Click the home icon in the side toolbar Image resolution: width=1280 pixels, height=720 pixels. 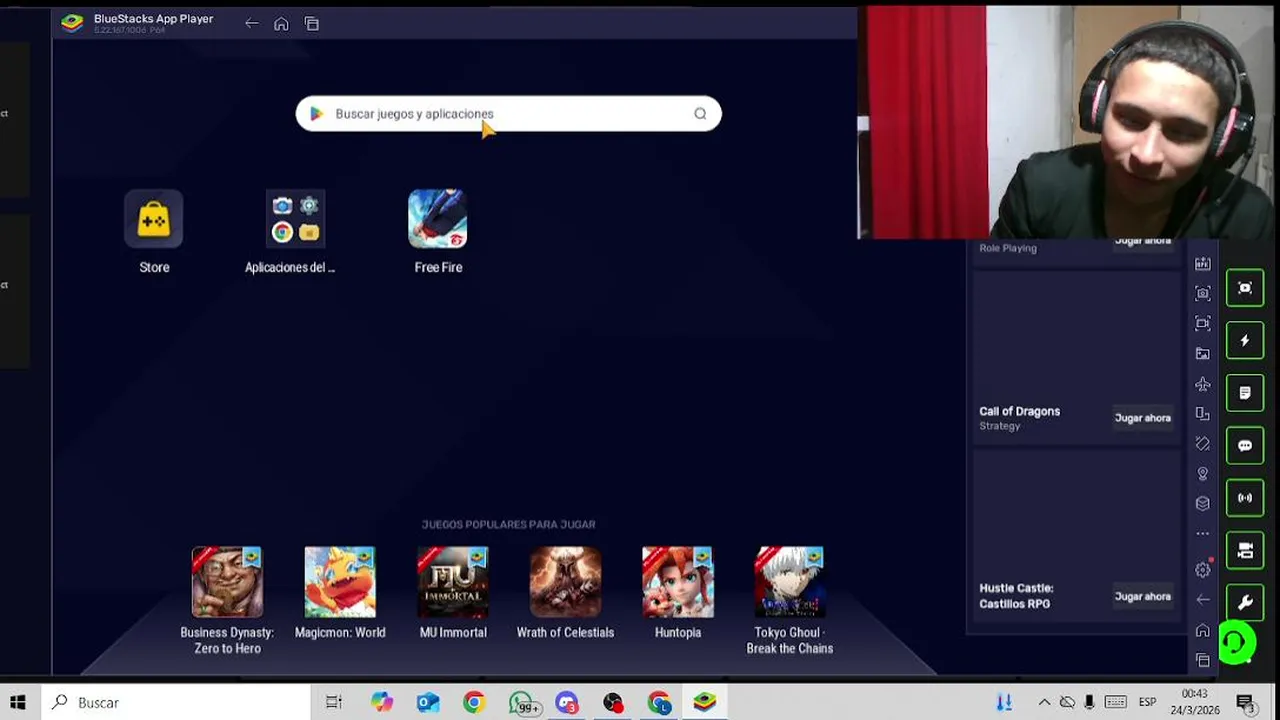coord(1203,630)
